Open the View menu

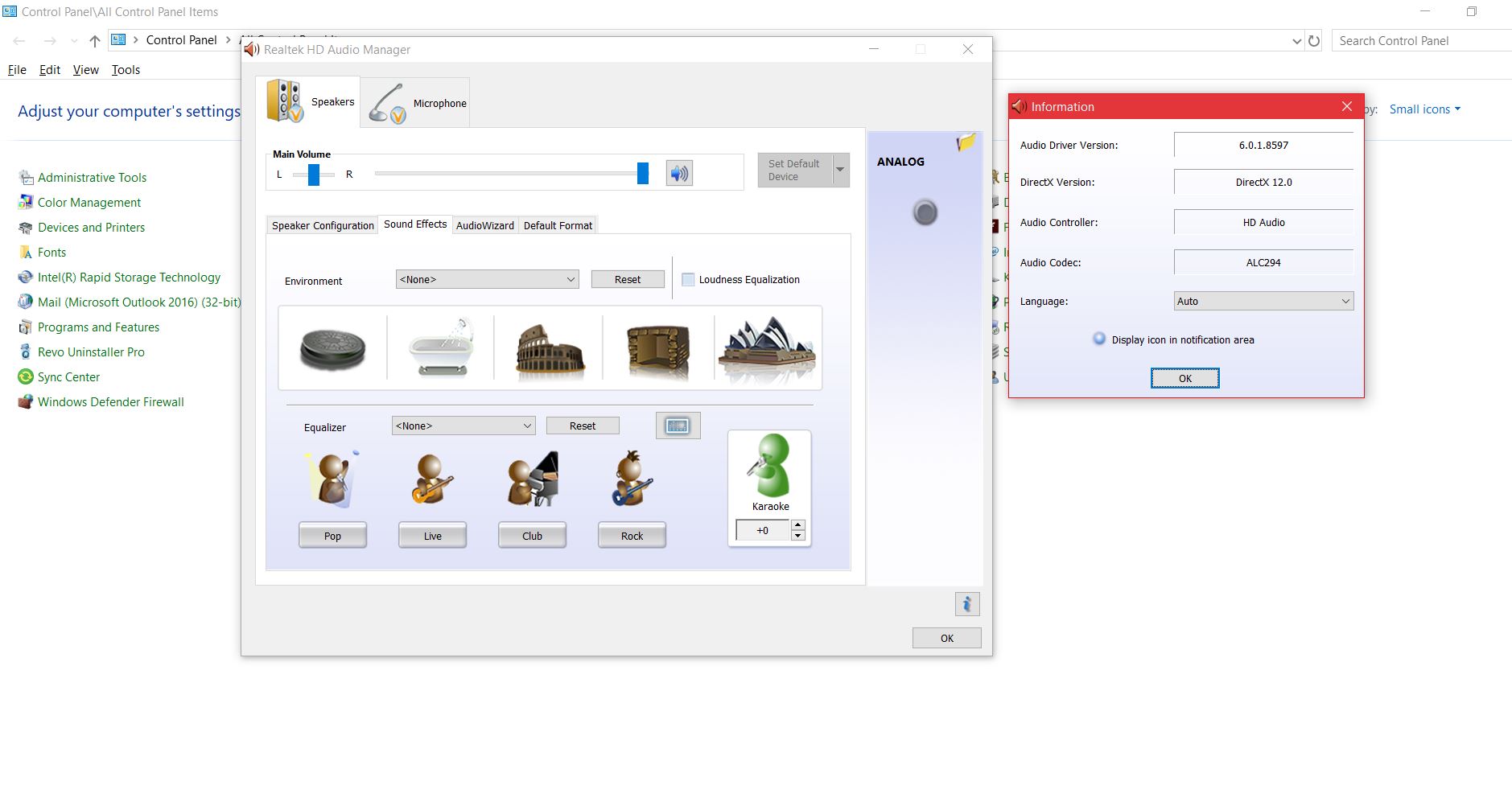click(x=86, y=70)
